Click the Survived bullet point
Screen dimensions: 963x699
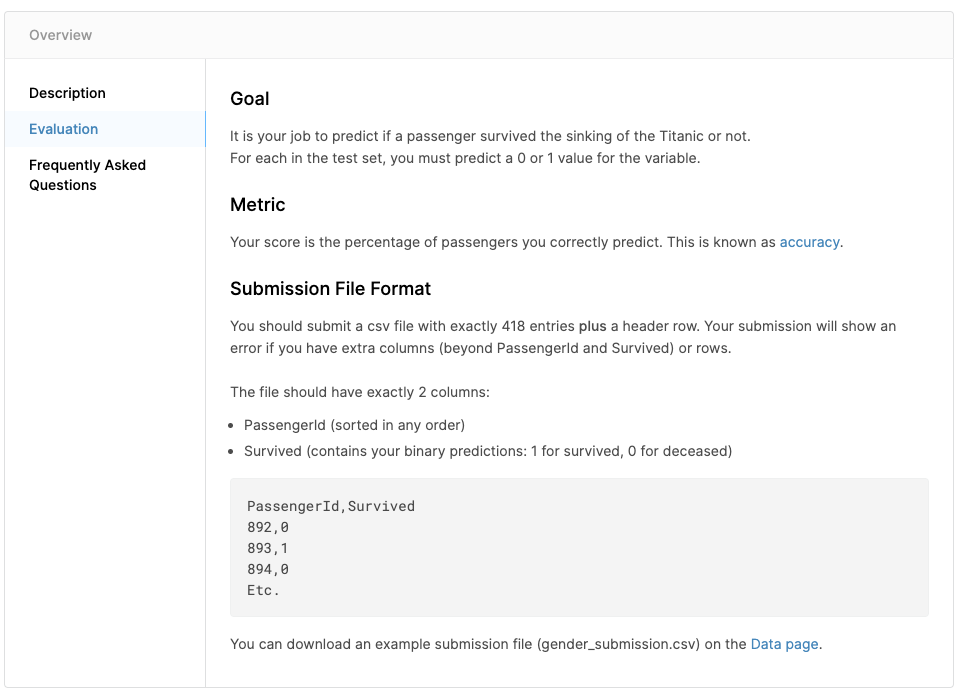point(488,451)
